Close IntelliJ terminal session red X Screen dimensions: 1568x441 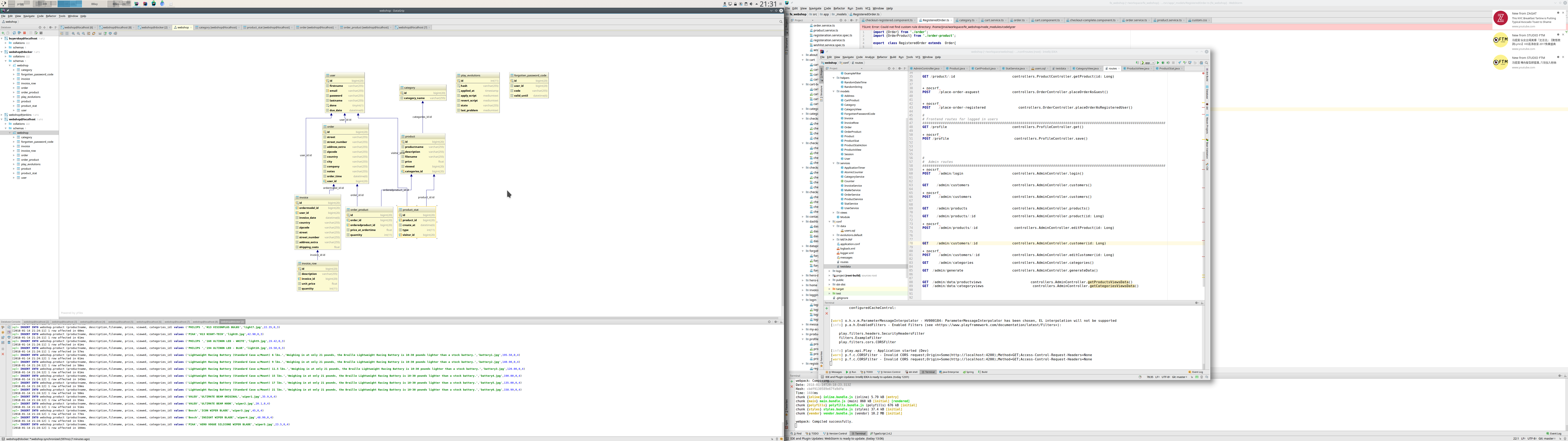[x=827, y=314]
